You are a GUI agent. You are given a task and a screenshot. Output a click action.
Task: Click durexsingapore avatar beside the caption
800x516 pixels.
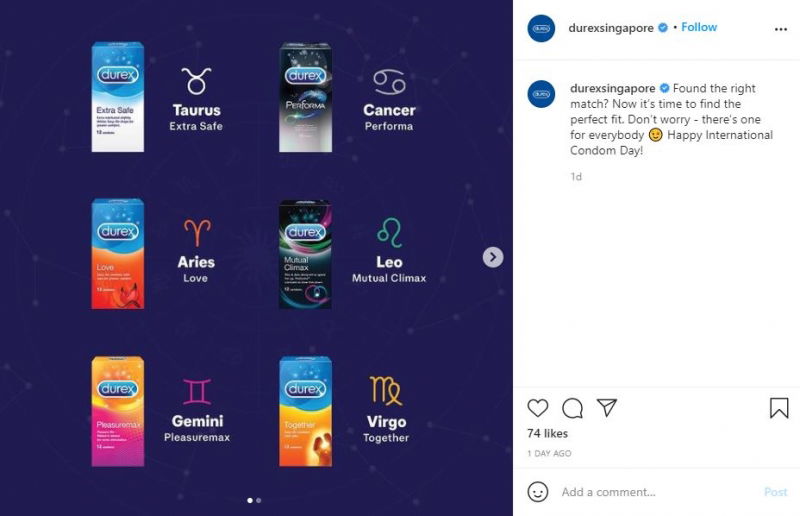tap(541, 94)
